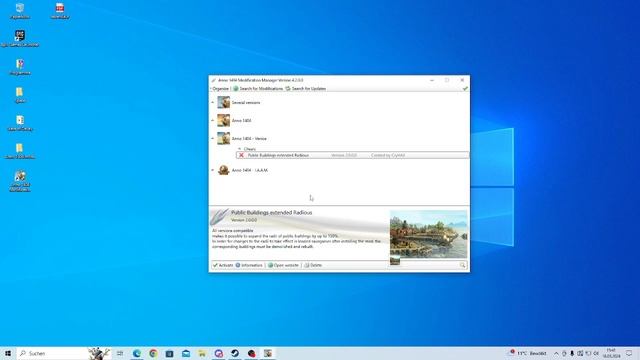Viewport: 640px width, 360px height.
Task: Click the green checkmark icon in toolbar
Action: click(465, 89)
